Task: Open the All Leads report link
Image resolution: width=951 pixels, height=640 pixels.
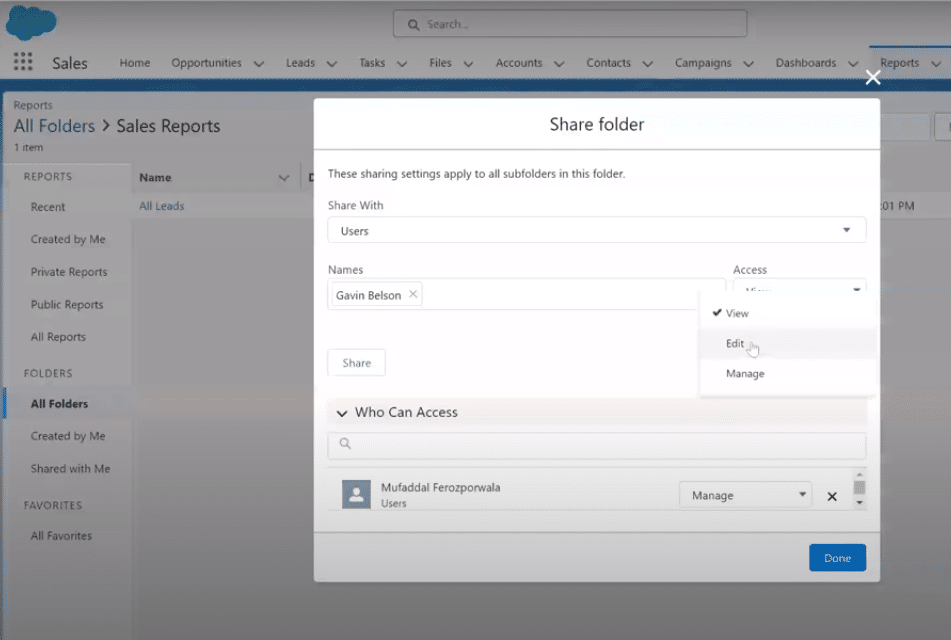Action: click(161, 206)
